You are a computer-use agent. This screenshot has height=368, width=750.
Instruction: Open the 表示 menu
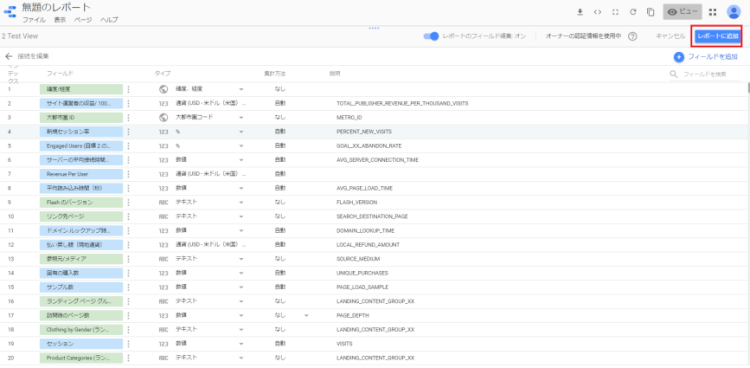(60, 20)
